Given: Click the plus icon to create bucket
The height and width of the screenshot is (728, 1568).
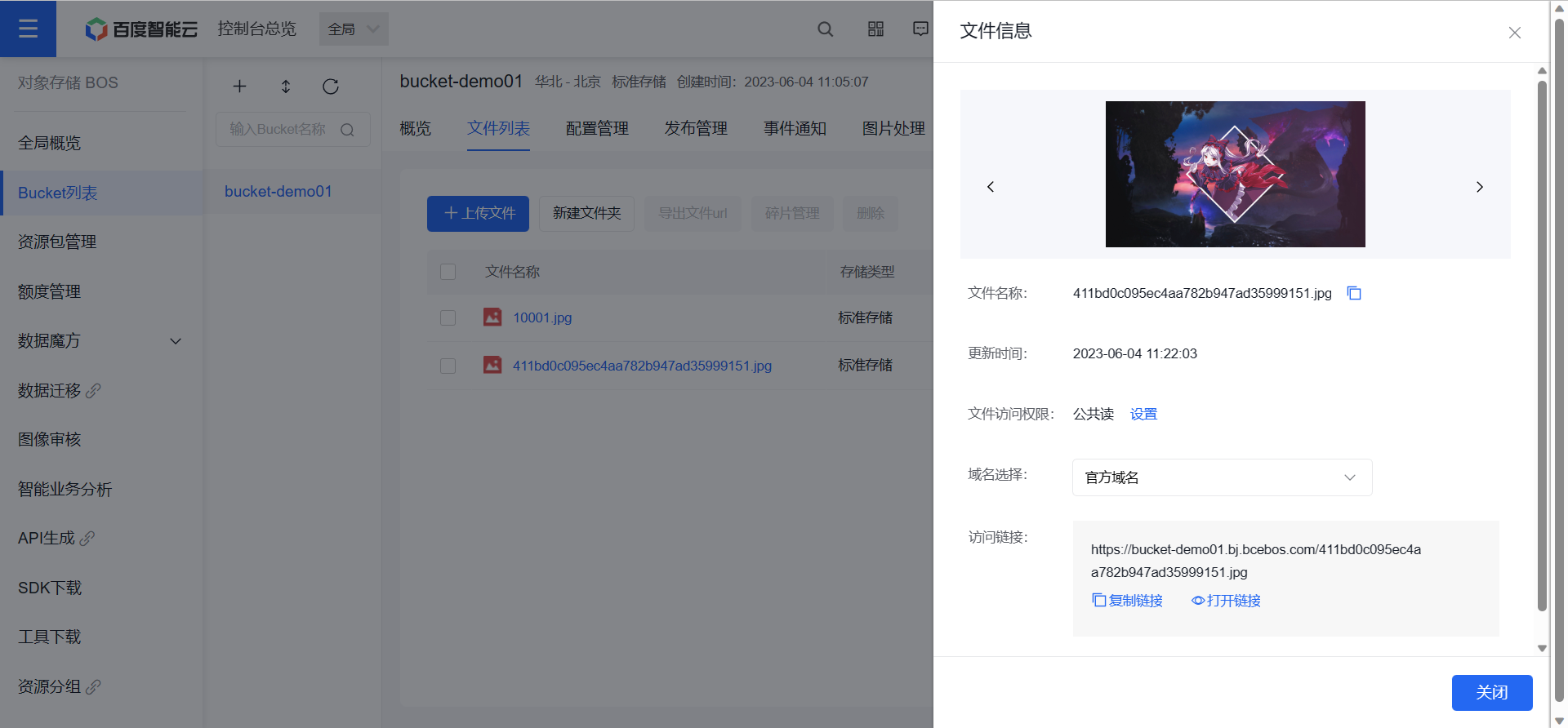Looking at the screenshot, I should coord(239,87).
